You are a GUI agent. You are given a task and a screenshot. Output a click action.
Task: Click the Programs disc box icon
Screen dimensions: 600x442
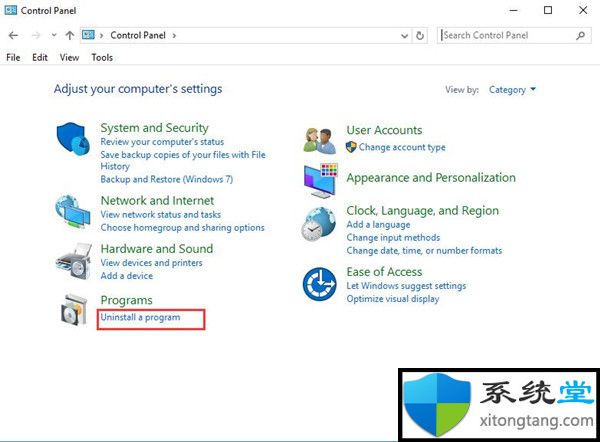[72, 310]
